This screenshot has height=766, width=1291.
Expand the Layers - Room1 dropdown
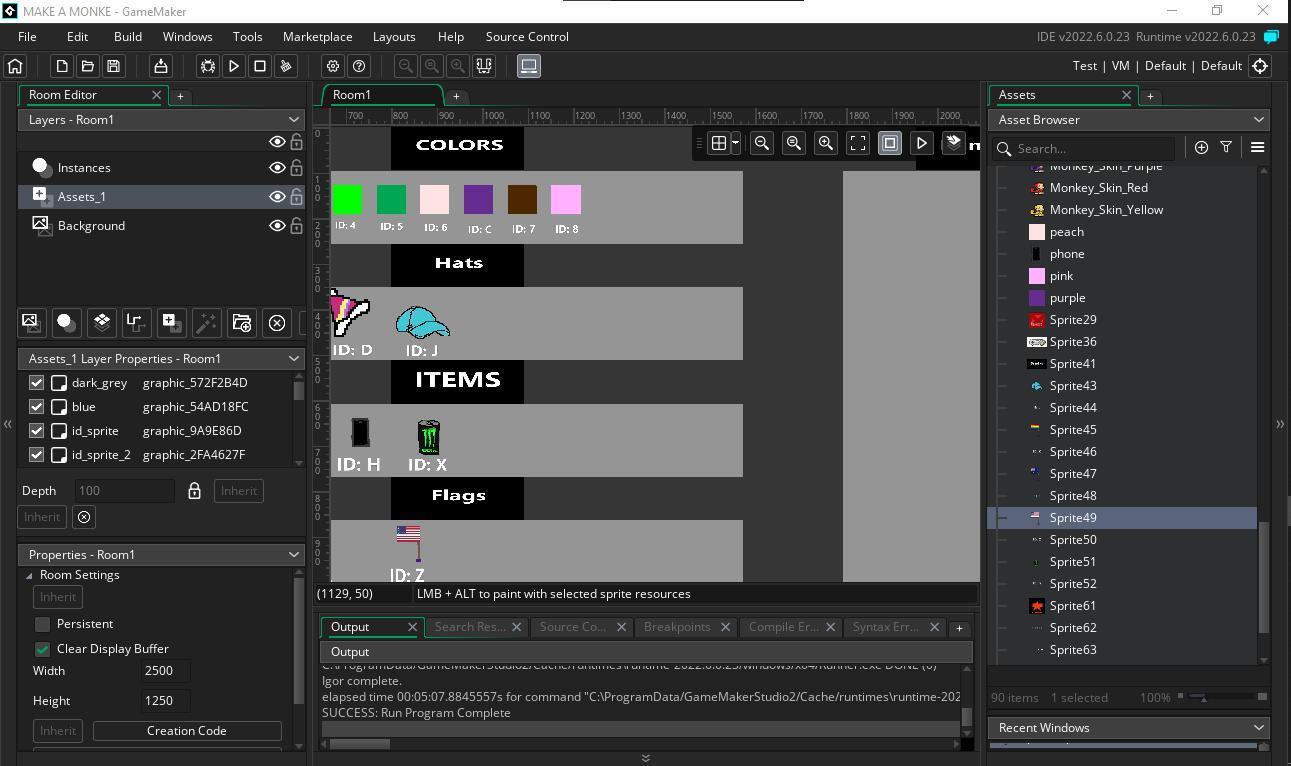click(294, 119)
